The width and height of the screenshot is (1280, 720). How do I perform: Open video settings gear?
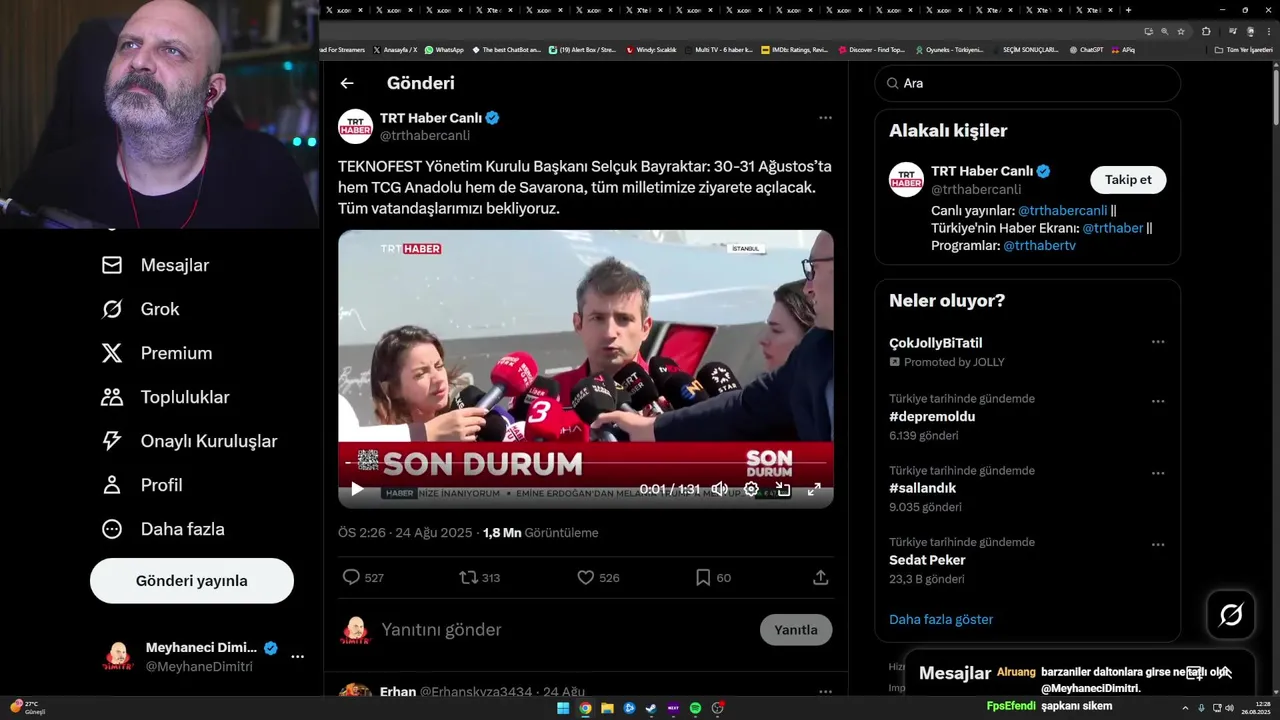751,489
